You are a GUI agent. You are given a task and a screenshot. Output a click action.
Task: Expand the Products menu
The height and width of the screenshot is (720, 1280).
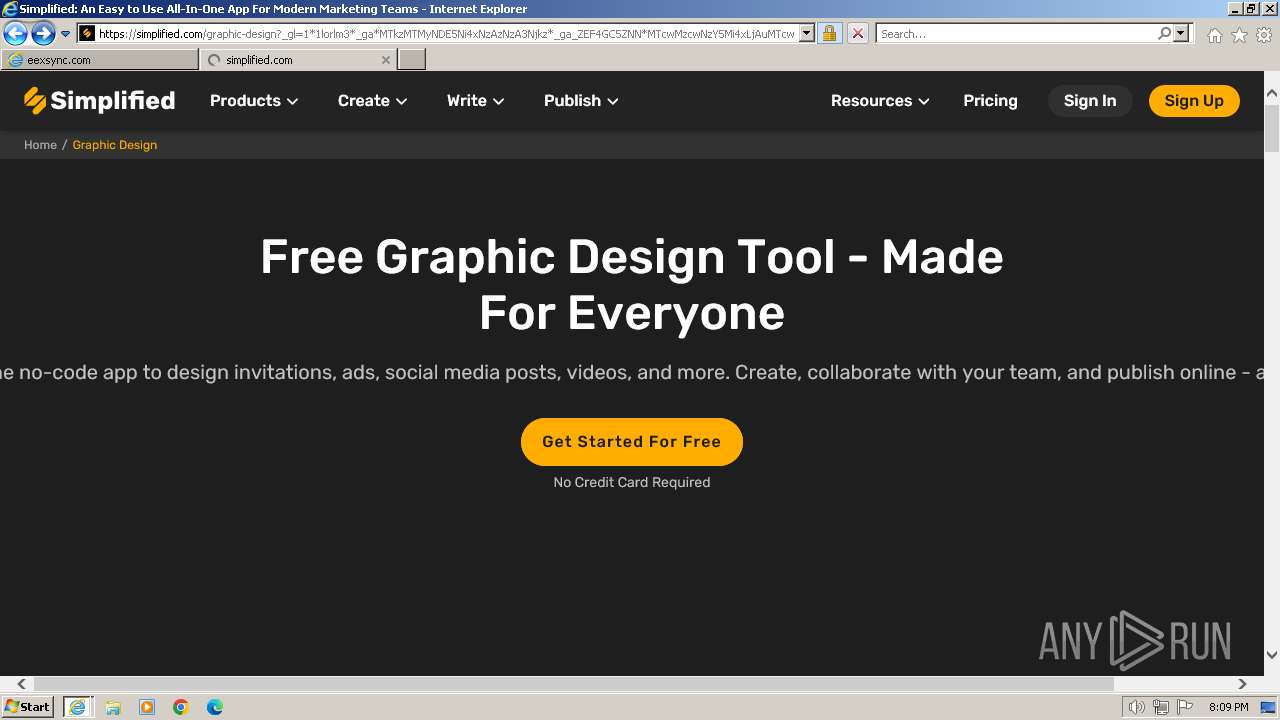(254, 100)
